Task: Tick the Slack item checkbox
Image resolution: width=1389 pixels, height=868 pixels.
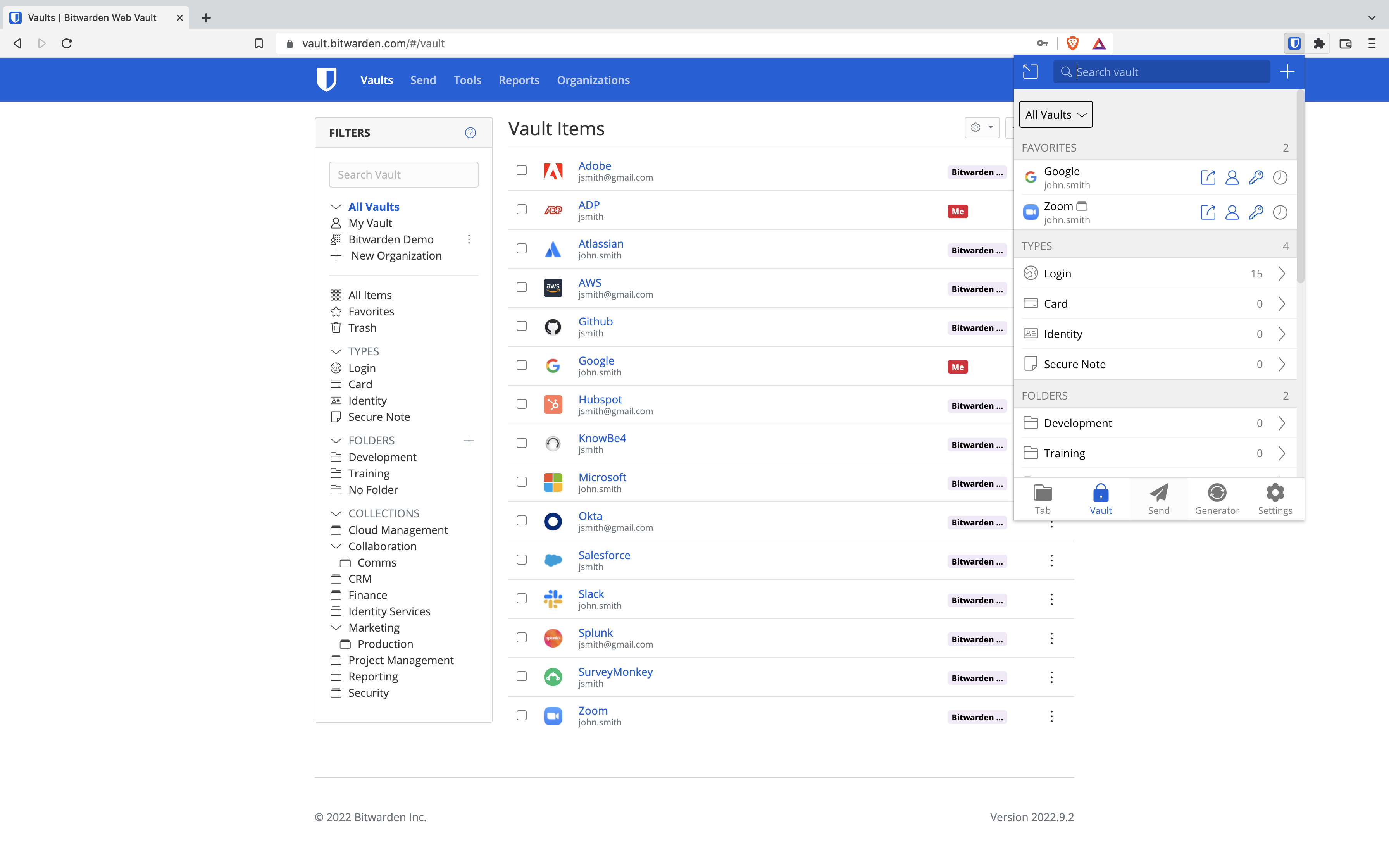Action: 521,598
